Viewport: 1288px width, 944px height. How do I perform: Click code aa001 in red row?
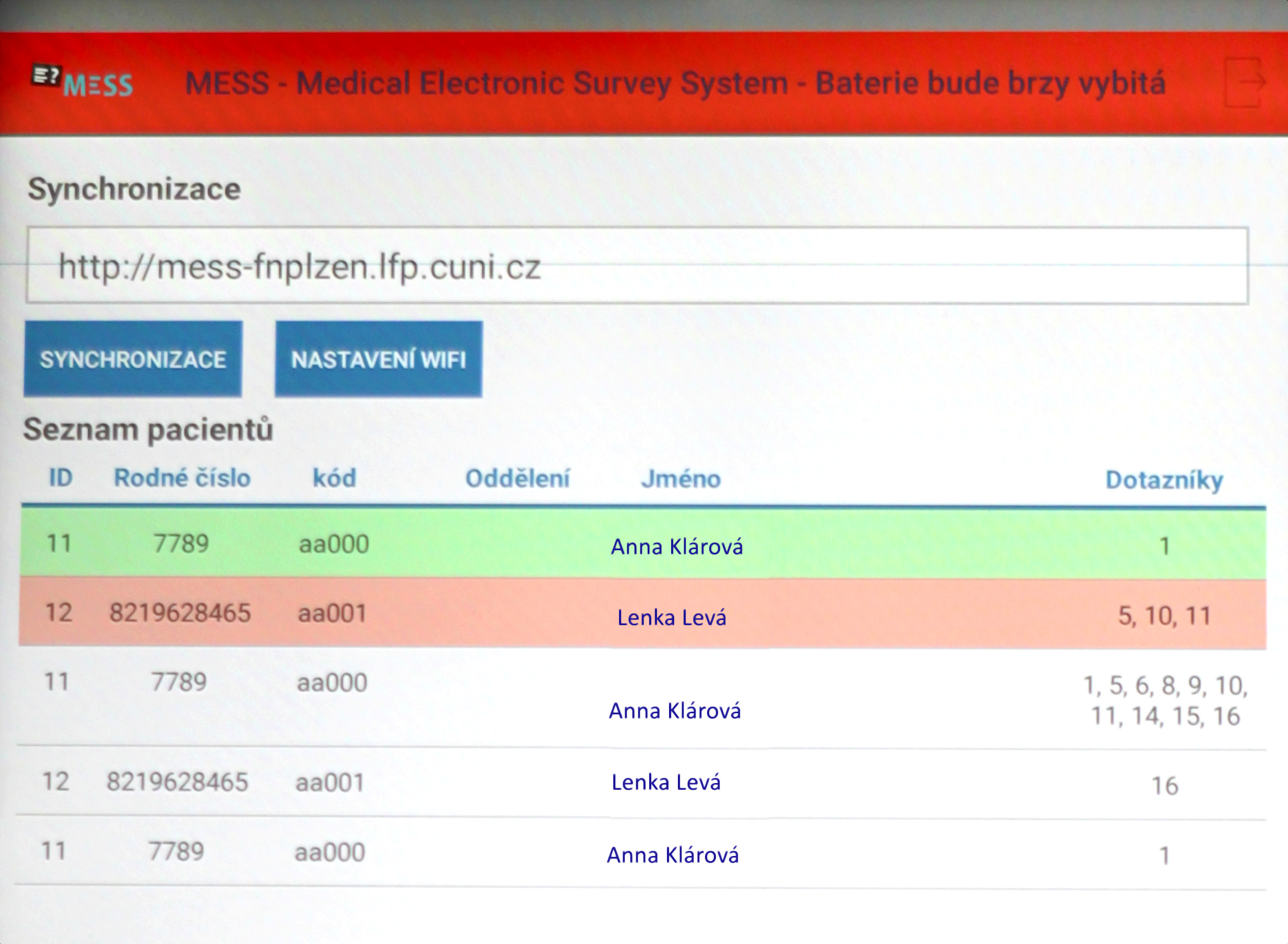point(332,614)
